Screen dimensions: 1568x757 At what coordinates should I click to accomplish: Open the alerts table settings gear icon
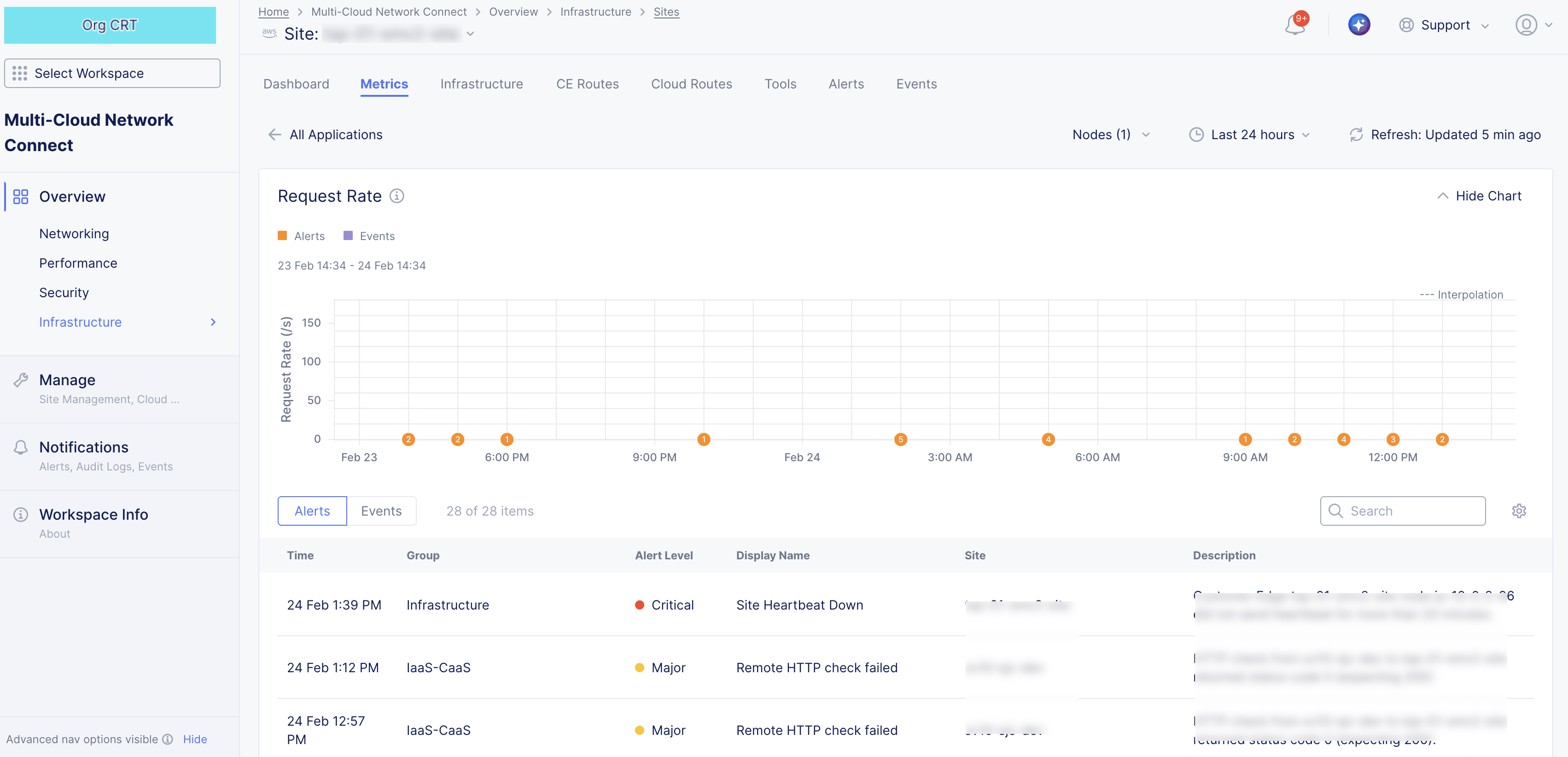(1519, 511)
